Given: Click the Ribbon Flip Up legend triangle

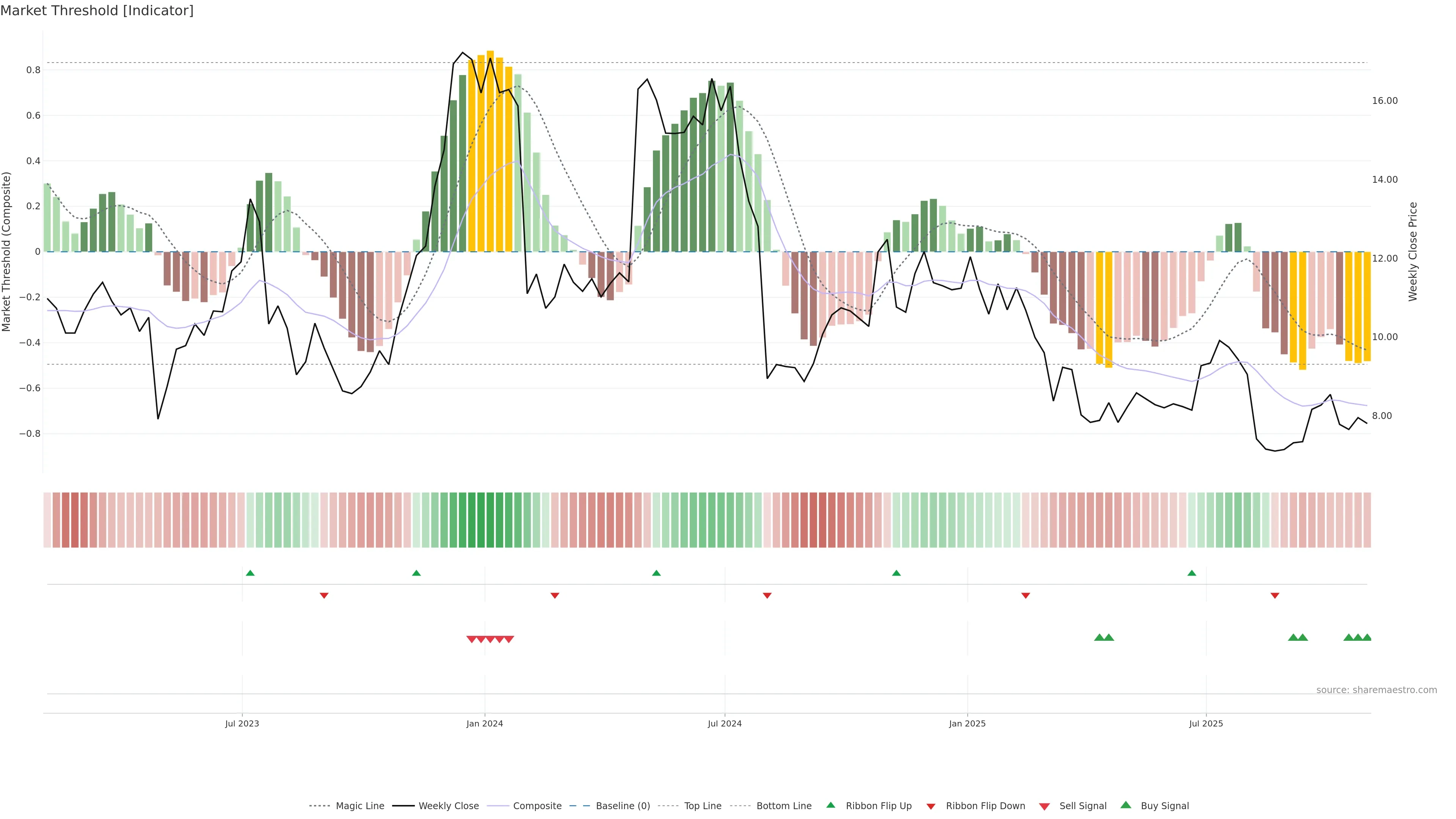Looking at the screenshot, I should 830,805.
